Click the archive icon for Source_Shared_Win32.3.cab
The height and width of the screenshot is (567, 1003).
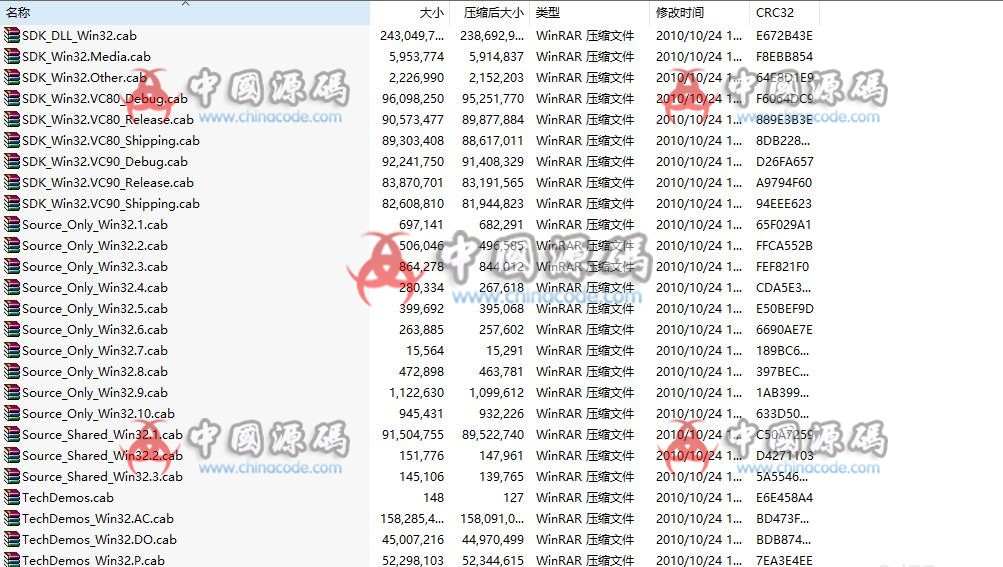12,477
